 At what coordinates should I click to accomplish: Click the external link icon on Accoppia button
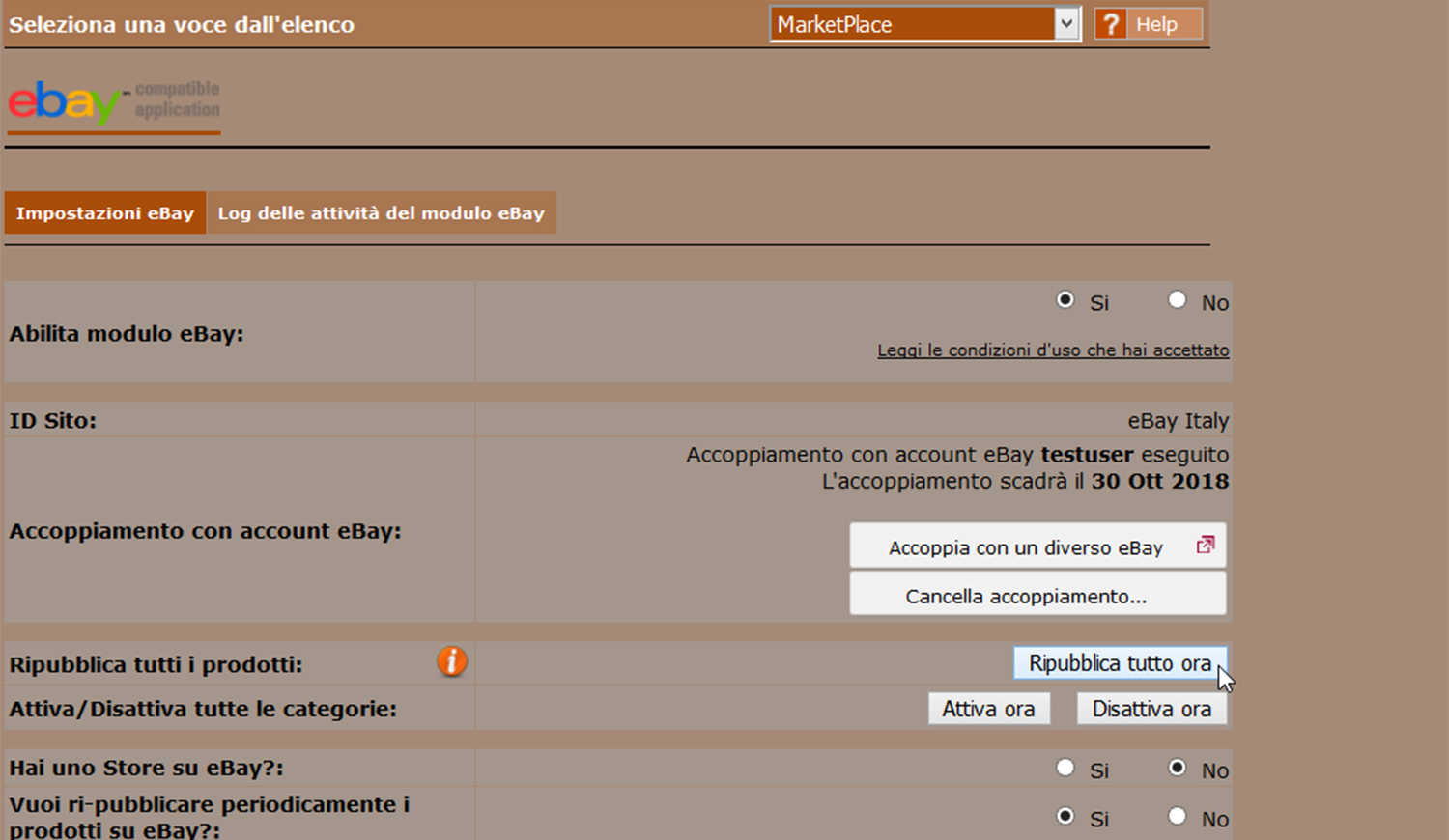(x=1205, y=546)
